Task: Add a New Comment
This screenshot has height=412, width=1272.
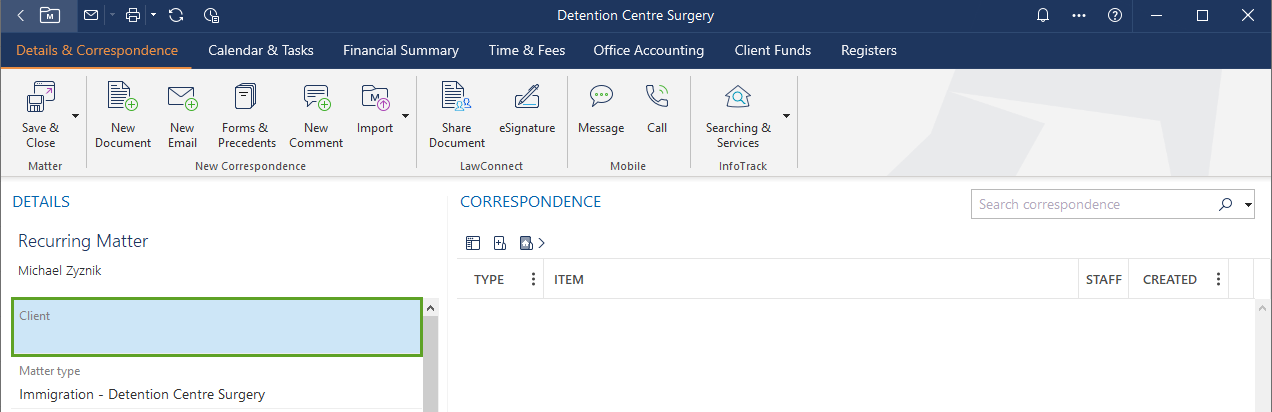Action: pos(316,98)
